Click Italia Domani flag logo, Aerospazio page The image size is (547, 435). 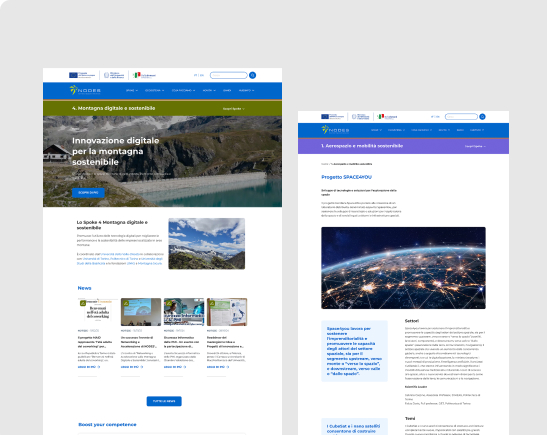(387, 117)
